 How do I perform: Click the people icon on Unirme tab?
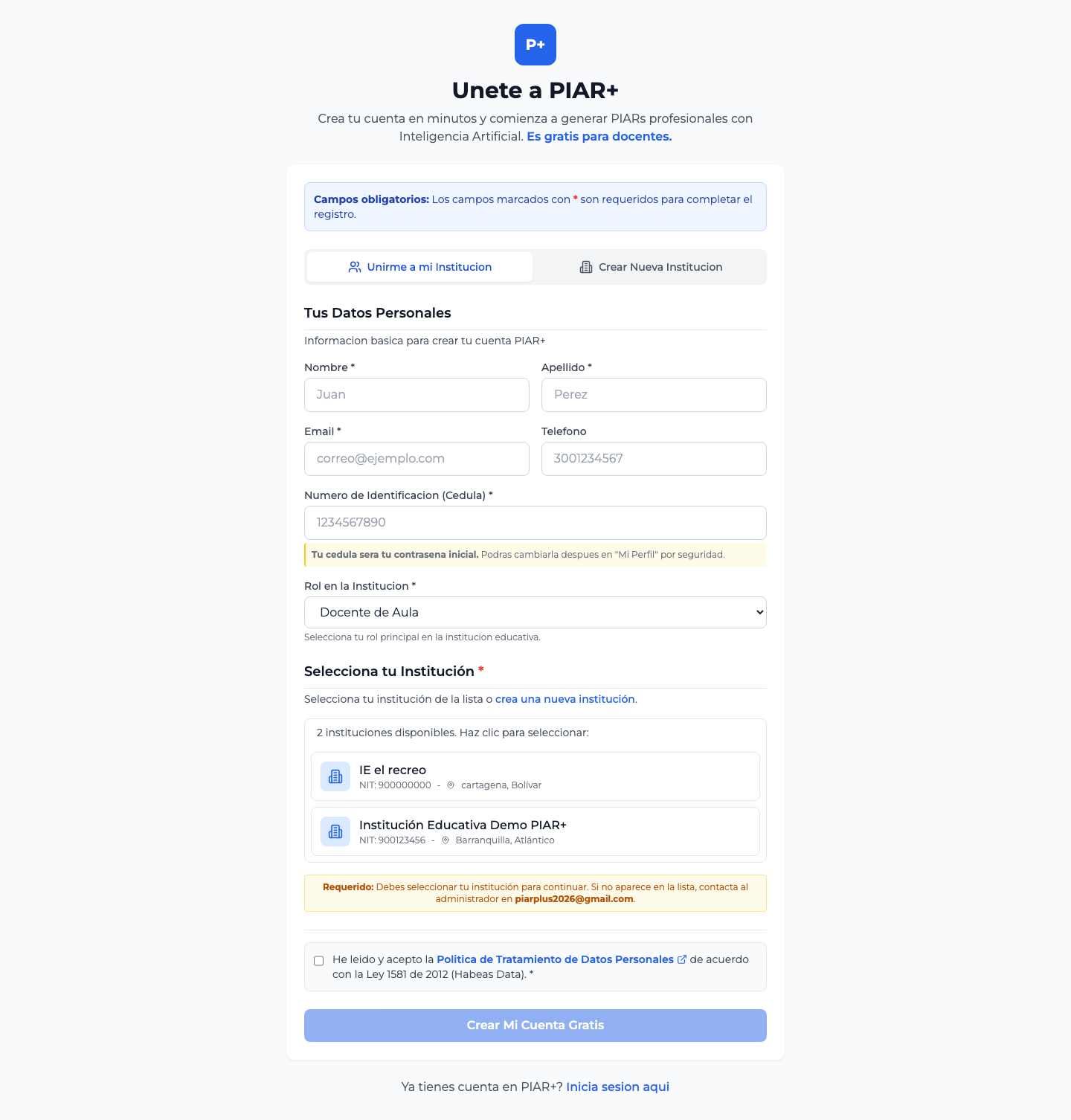pos(355,267)
